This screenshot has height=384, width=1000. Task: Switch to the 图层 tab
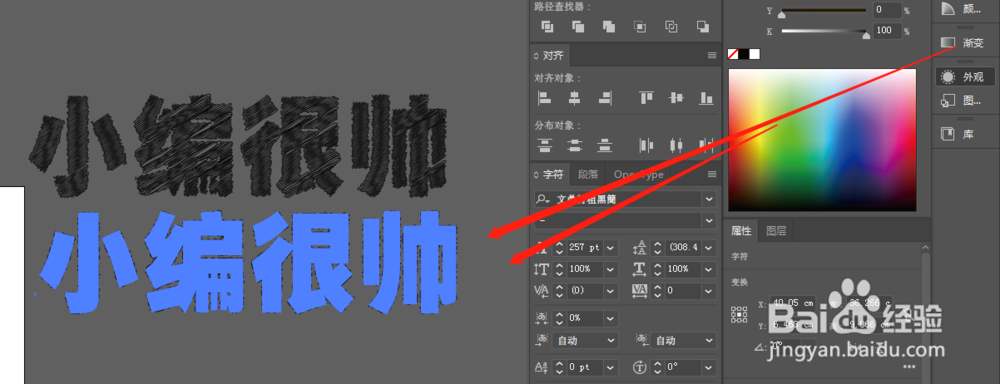point(776,231)
